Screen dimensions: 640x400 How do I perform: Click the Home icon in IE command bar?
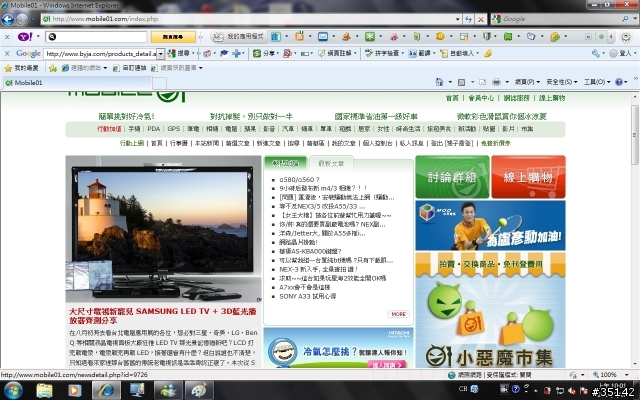pyautogui.click(x=439, y=82)
